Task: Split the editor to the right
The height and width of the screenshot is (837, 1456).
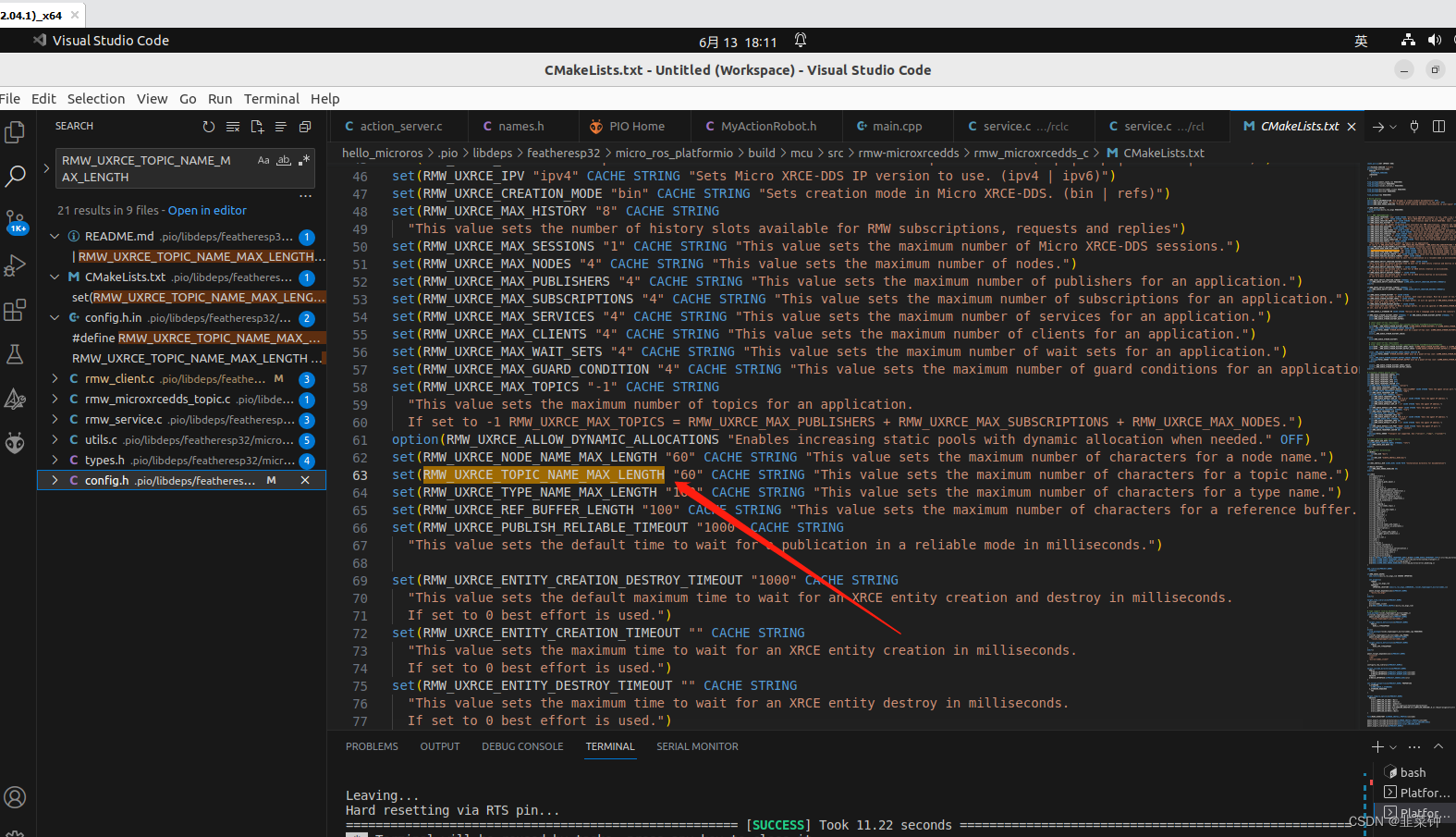Action: tap(1438, 127)
